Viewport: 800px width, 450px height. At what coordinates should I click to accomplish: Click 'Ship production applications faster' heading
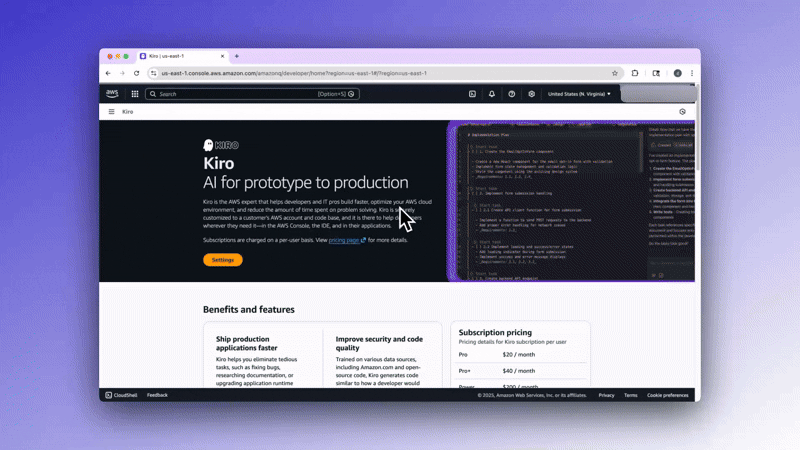point(246,343)
